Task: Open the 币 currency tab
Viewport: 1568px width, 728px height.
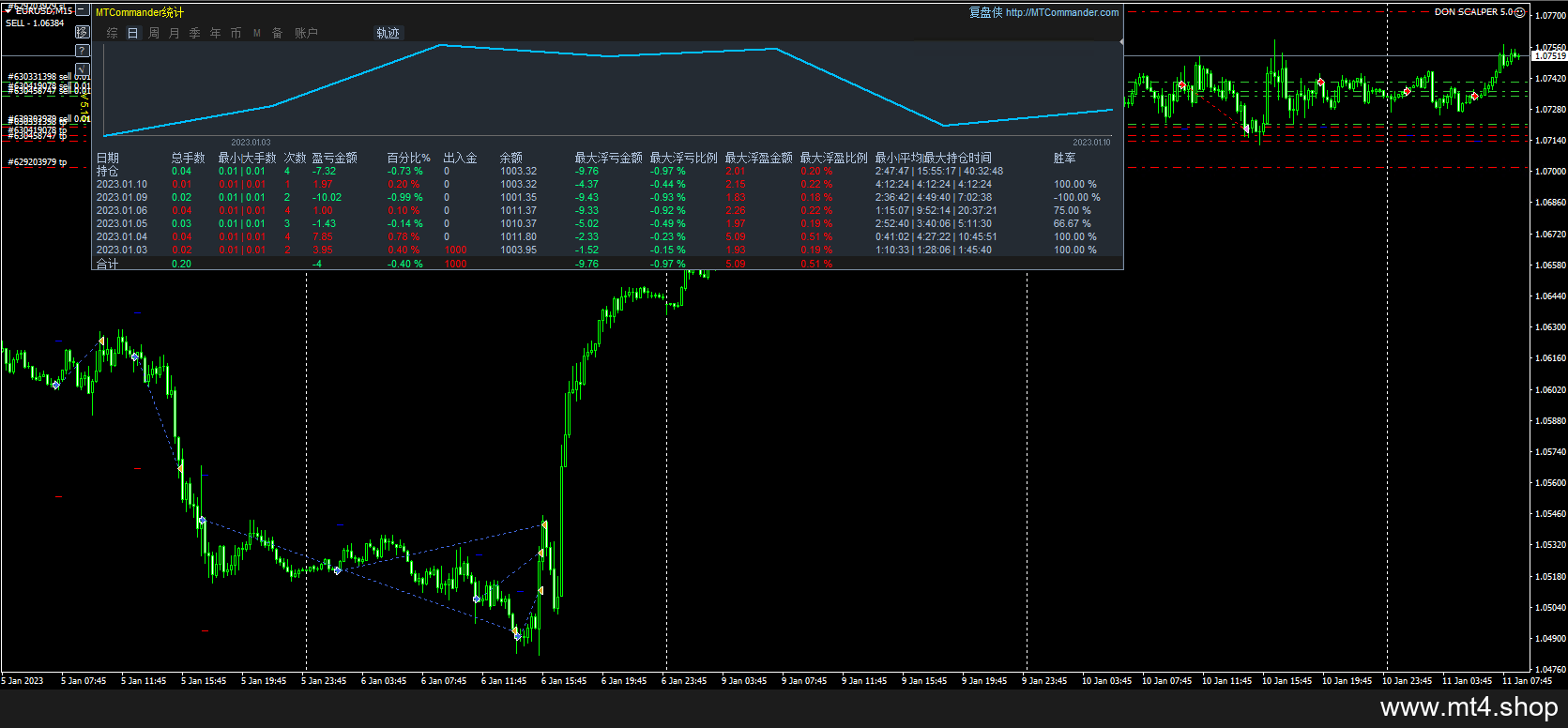Action: pyautogui.click(x=236, y=33)
